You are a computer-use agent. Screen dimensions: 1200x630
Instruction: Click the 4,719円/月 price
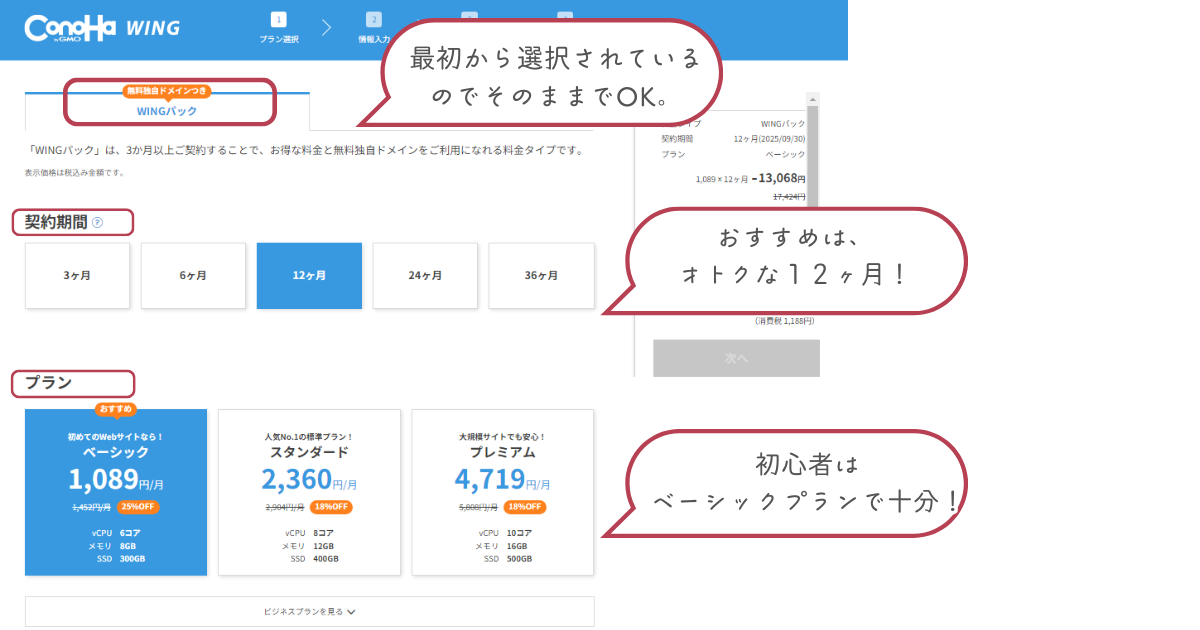(503, 480)
